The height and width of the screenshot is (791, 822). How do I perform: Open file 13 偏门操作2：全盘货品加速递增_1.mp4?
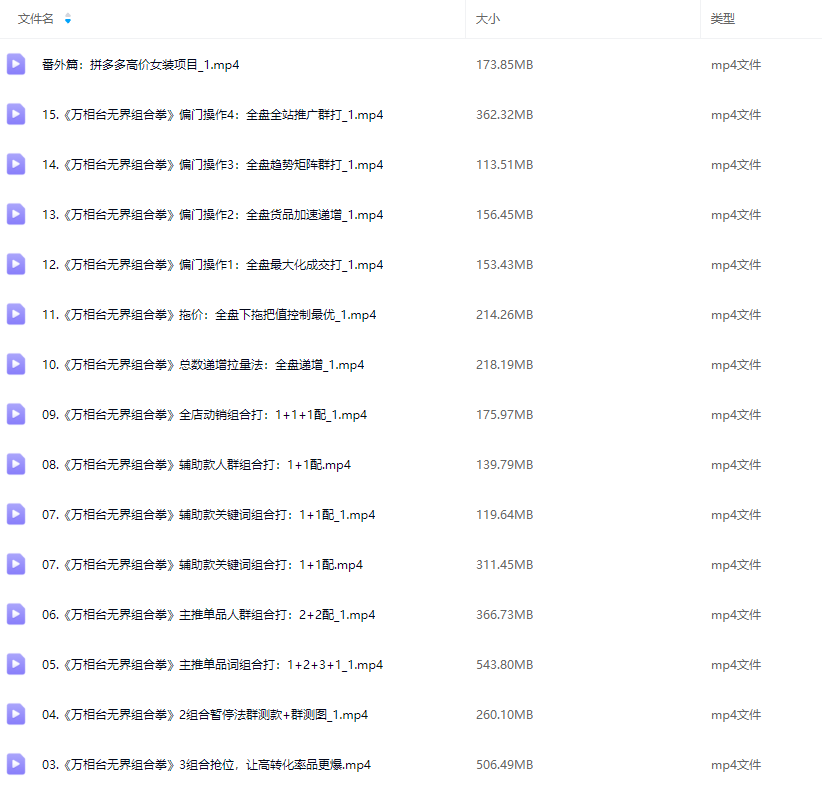[212, 215]
